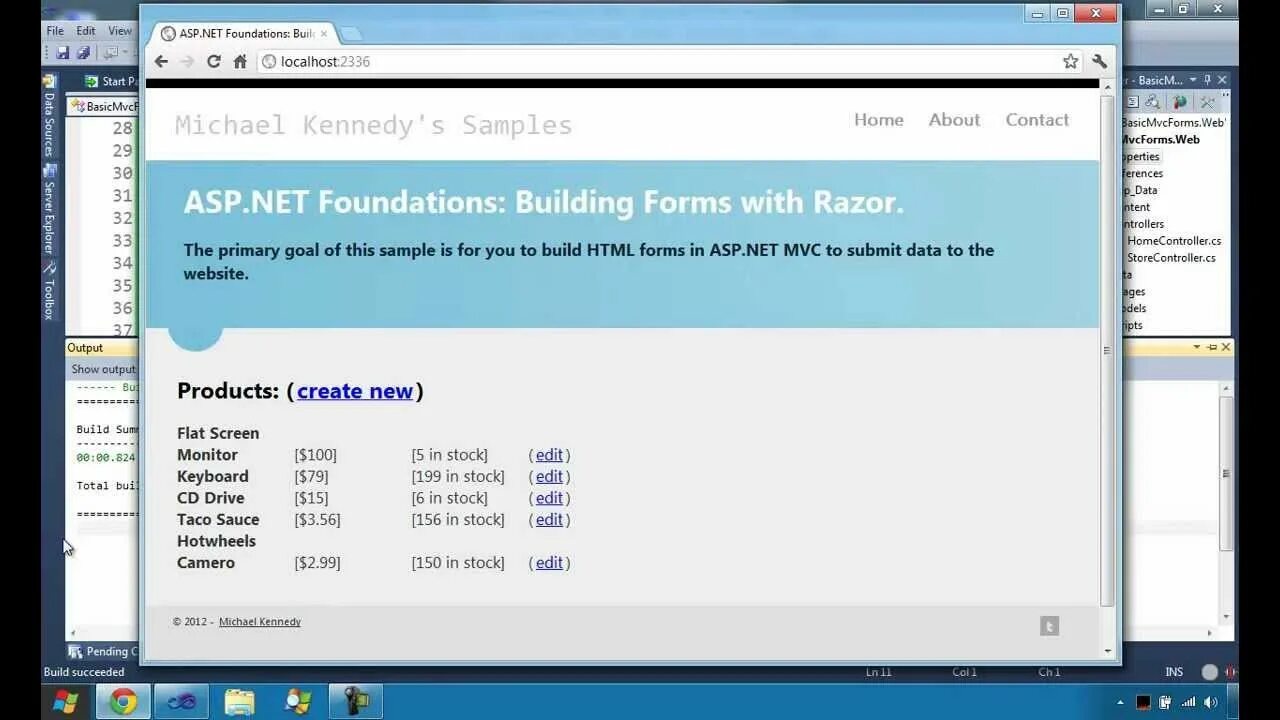Screen dimensions: 1280x720
Task: Click the Twitter icon in page footer
Action: coord(1049,626)
